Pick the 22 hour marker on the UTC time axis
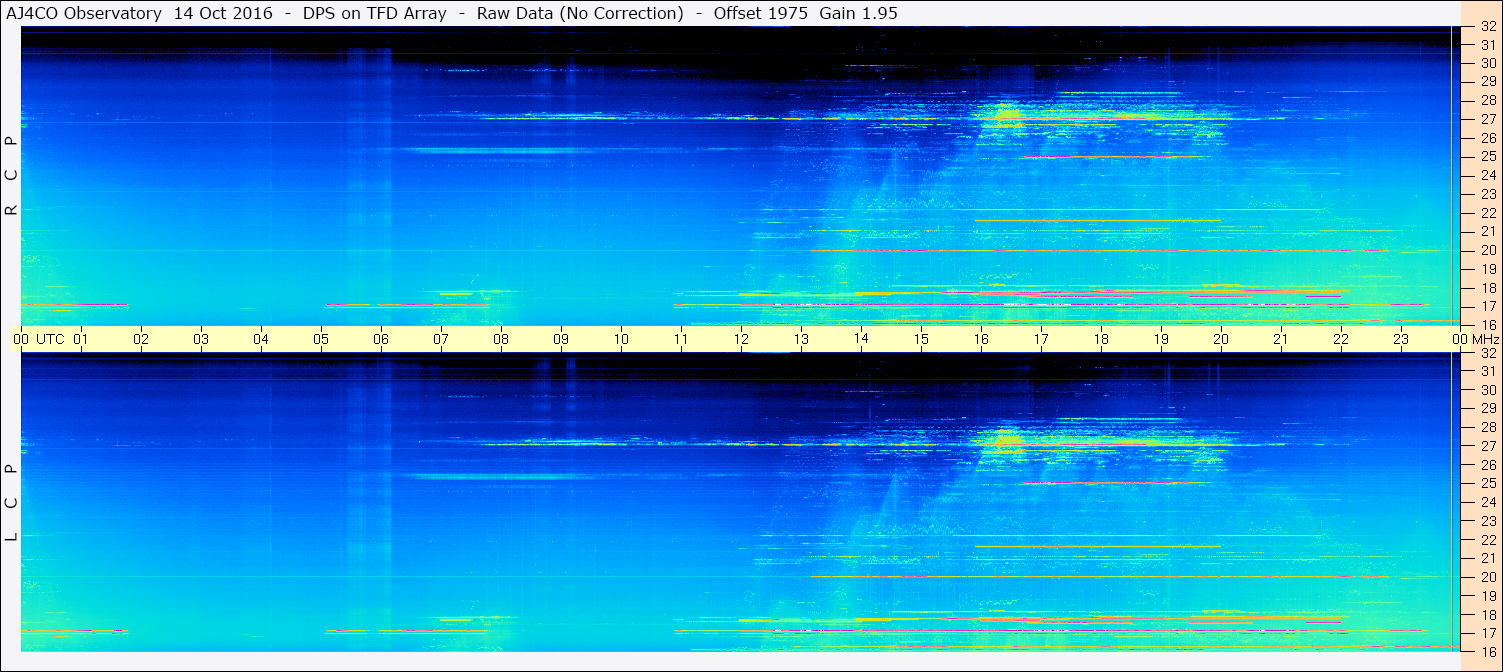The image size is (1503, 672). (x=1341, y=339)
